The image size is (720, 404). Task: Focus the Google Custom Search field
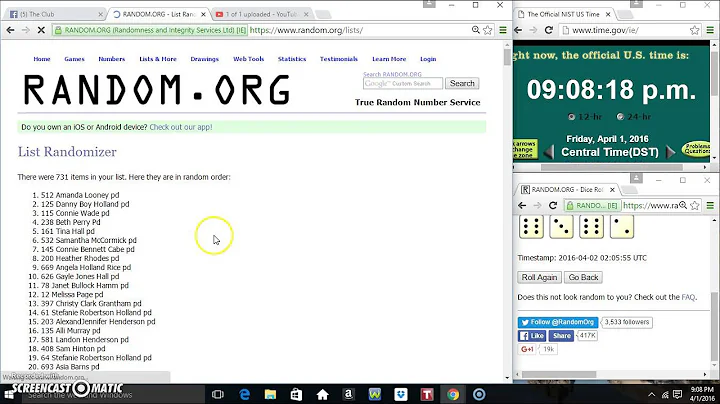pyautogui.click(x=403, y=84)
